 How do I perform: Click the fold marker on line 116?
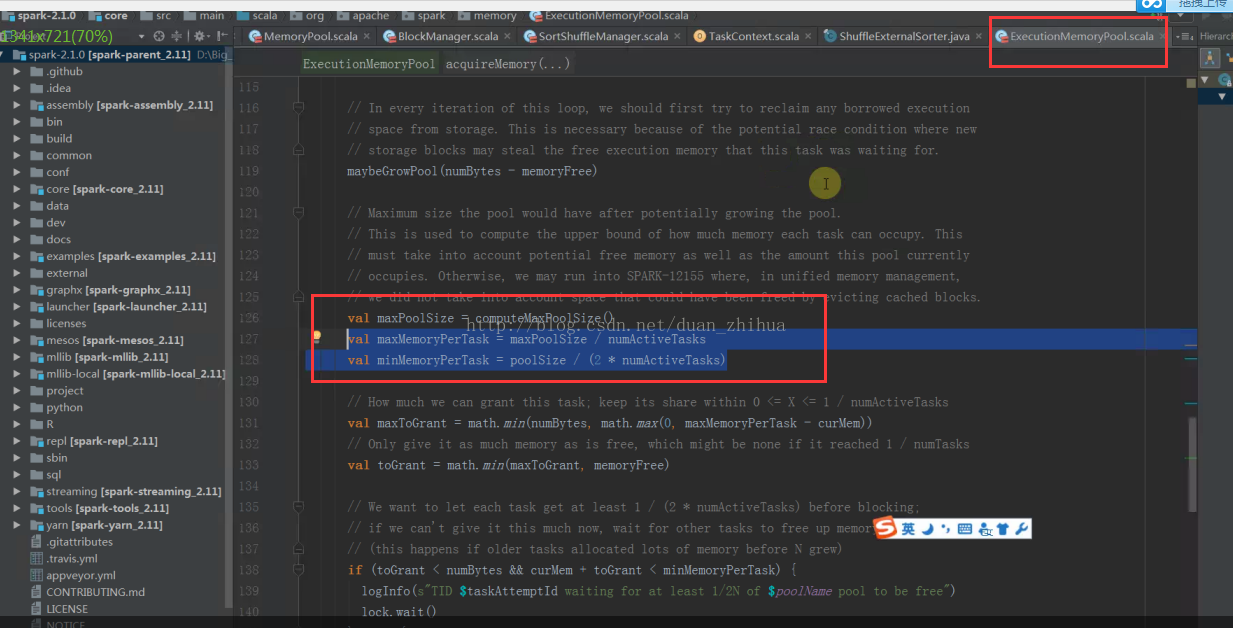coord(298,108)
